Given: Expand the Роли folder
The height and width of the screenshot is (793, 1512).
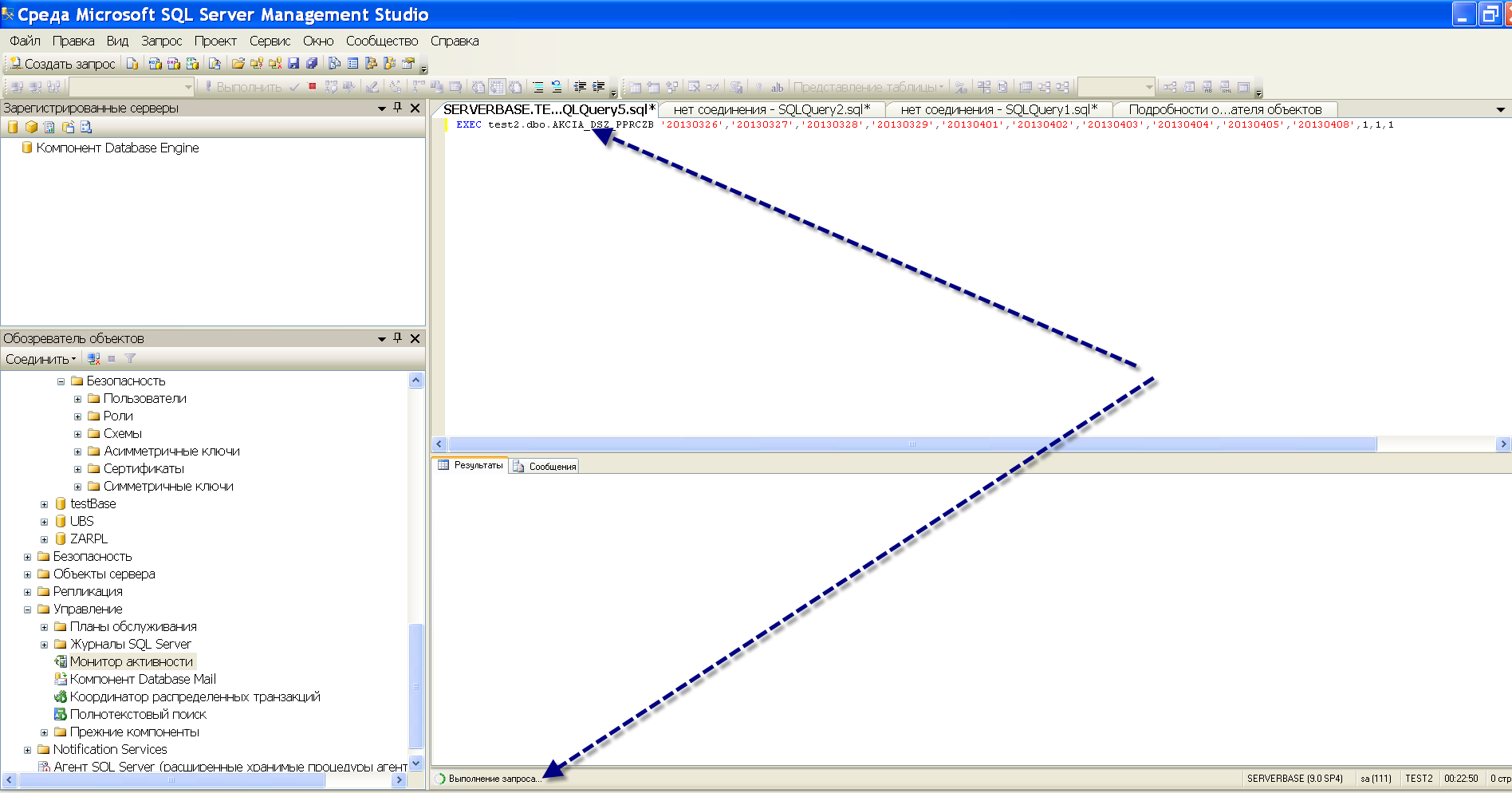Looking at the screenshot, I should (x=77, y=416).
